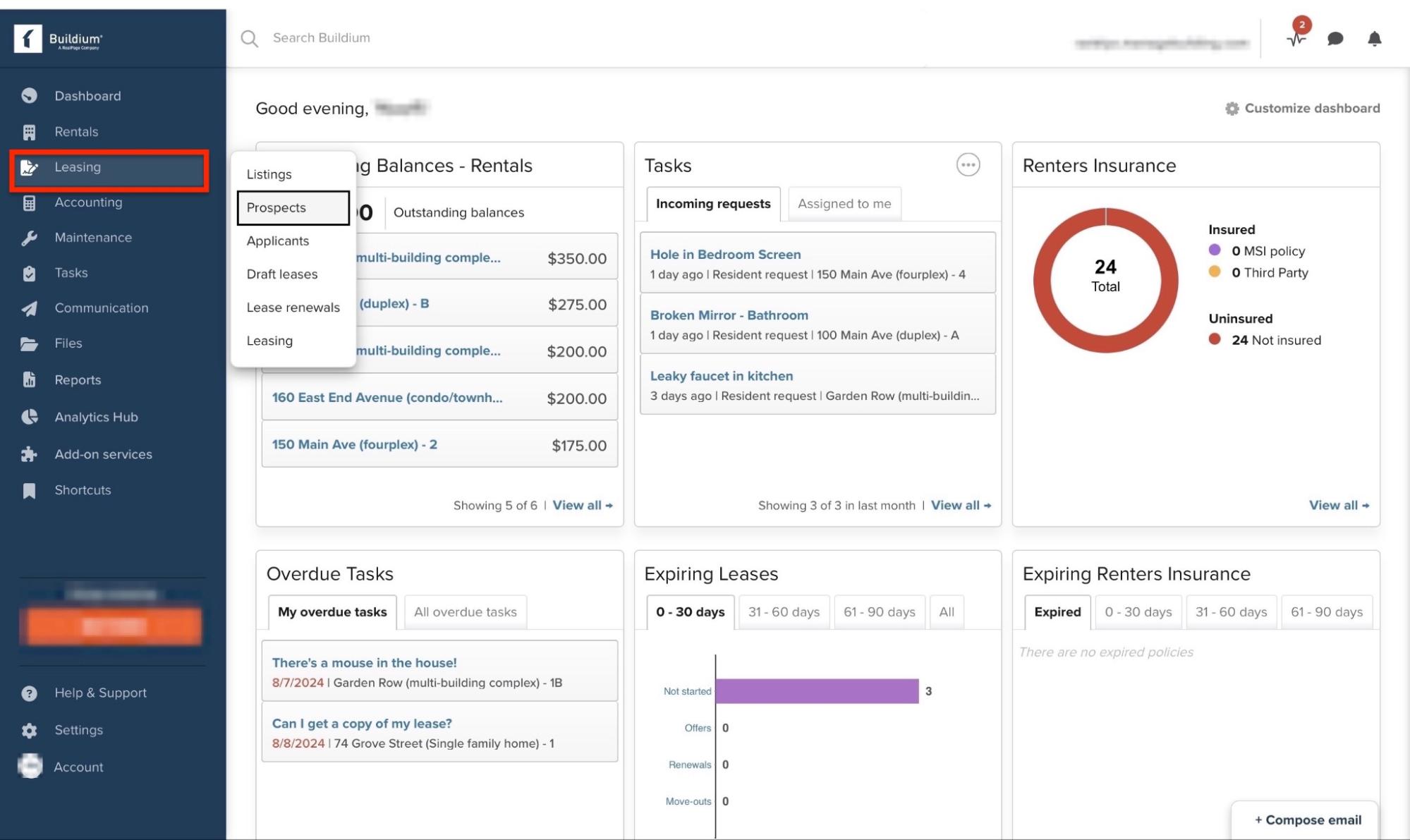Click the purple Not started bar in chart

click(x=816, y=691)
